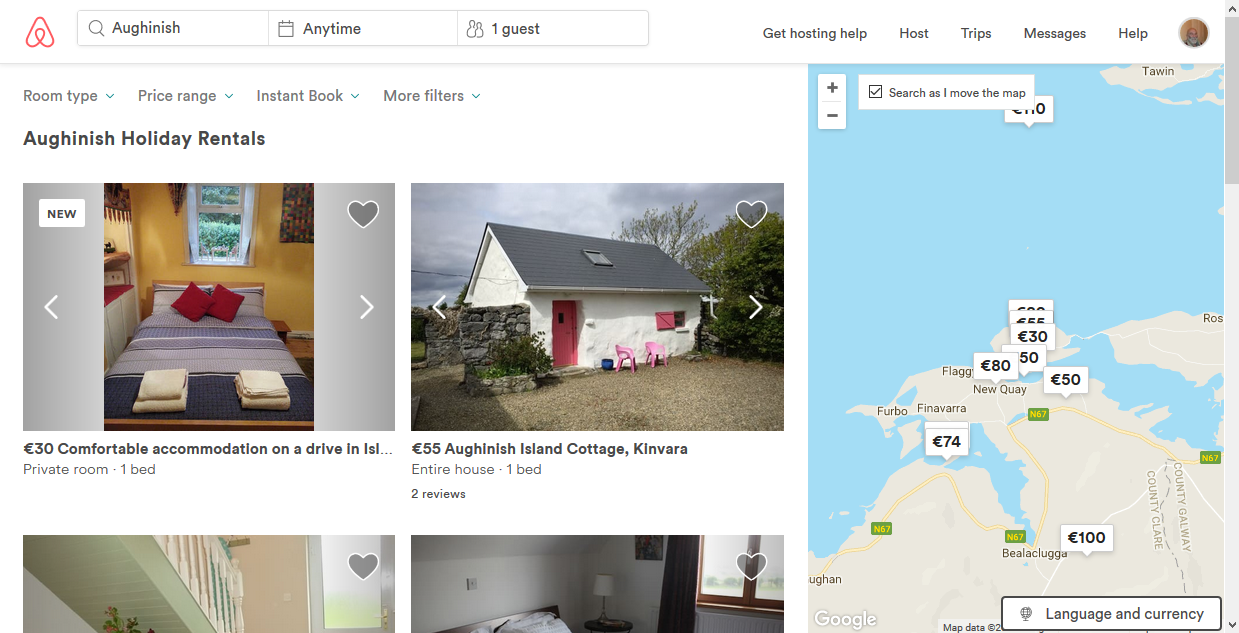Image resolution: width=1239 pixels, height=633 pixels.
Task: Go to Trips in the navigation
Action: click(x=976, y=33)
